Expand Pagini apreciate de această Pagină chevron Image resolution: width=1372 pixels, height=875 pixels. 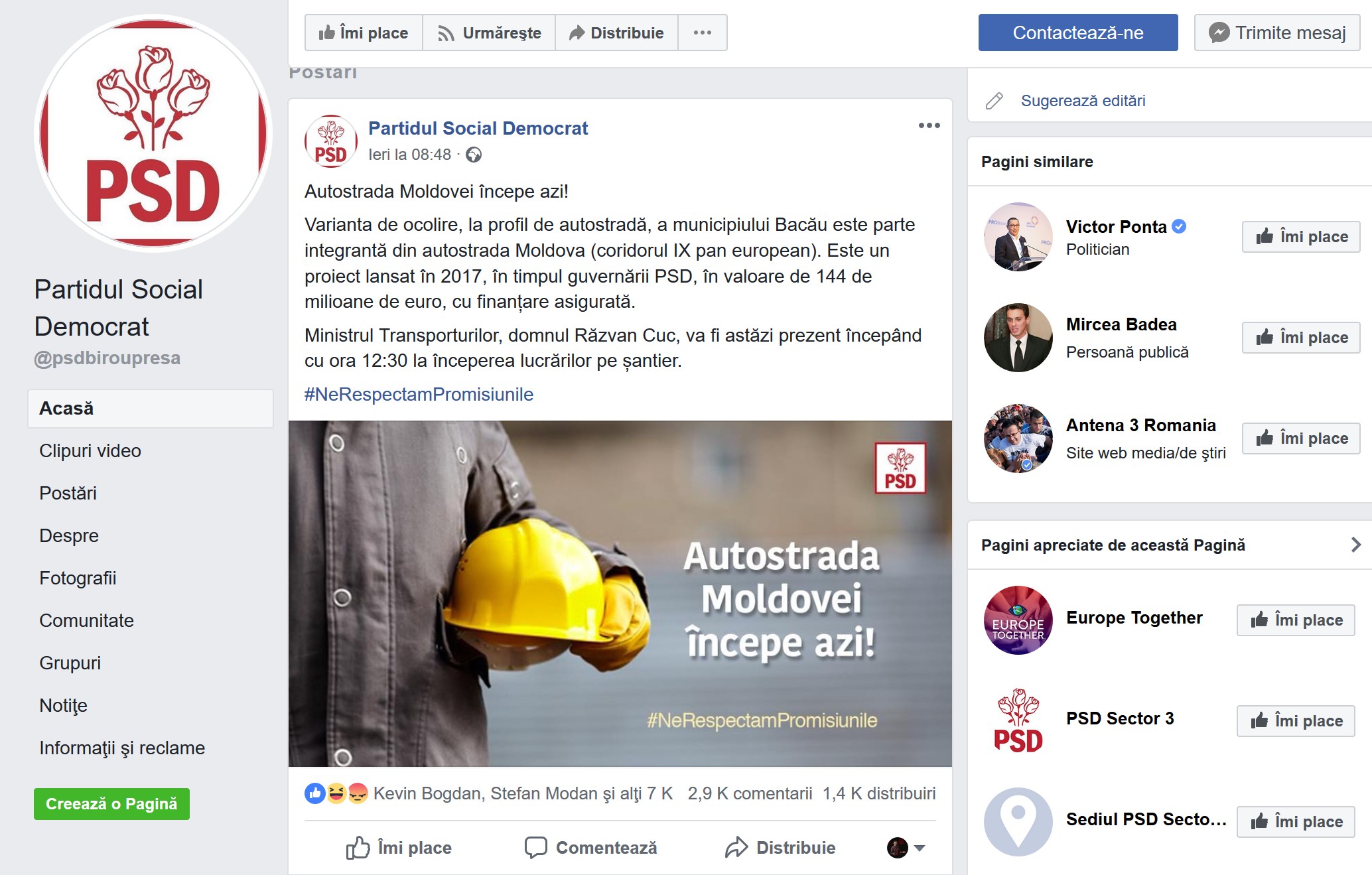(x=1355, y=545)
